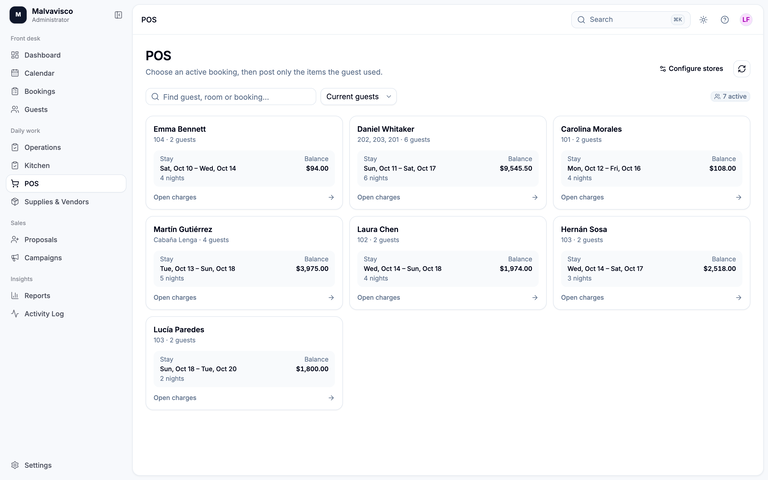Click the Campaigns megaphone icon

[15, 258]
